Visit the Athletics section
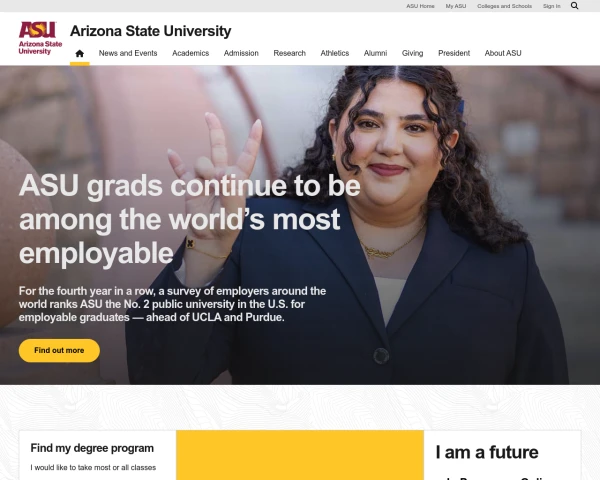Viewport: 600px width, 480px height. coord(334,53)
